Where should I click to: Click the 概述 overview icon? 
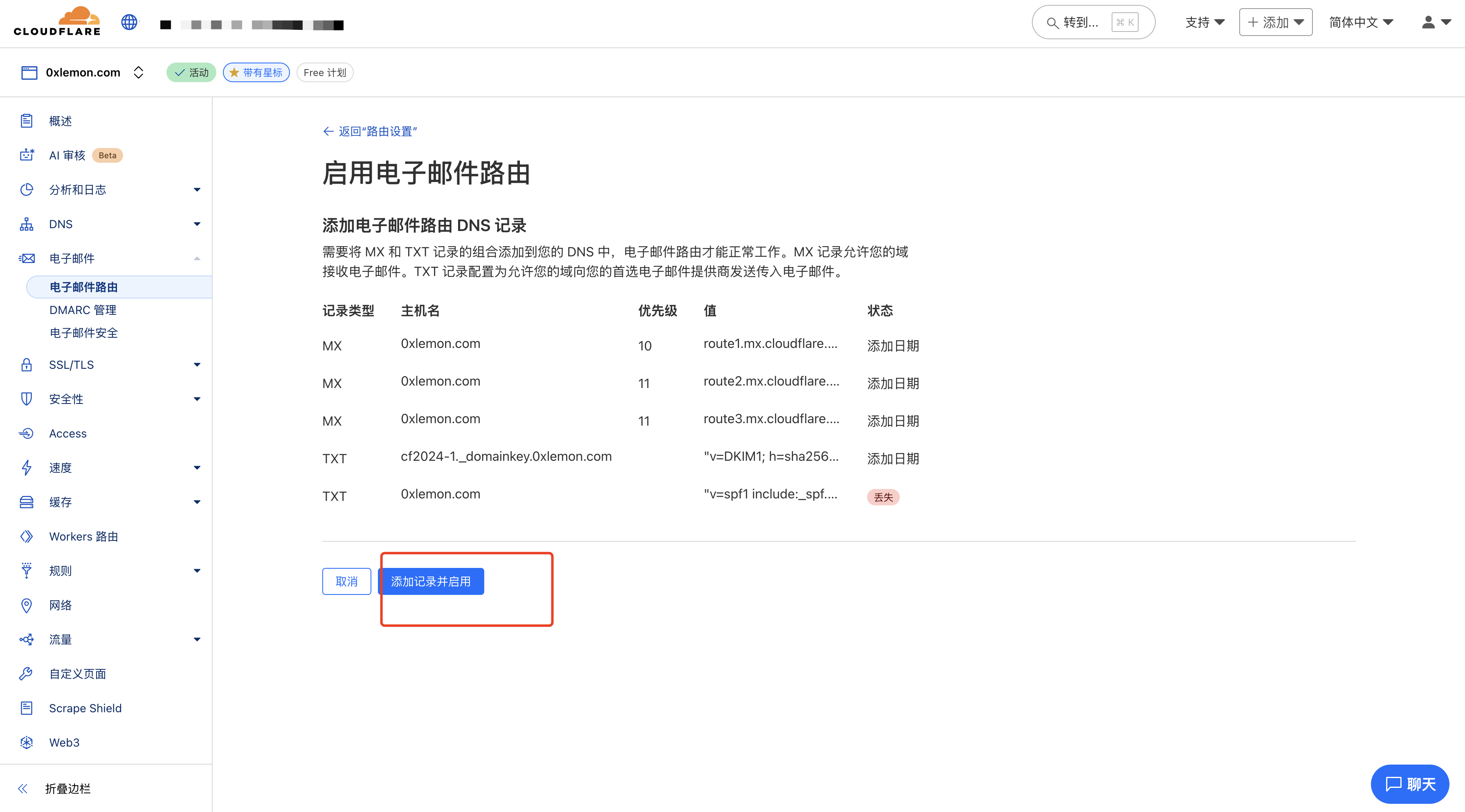click(x=27, y=121)
